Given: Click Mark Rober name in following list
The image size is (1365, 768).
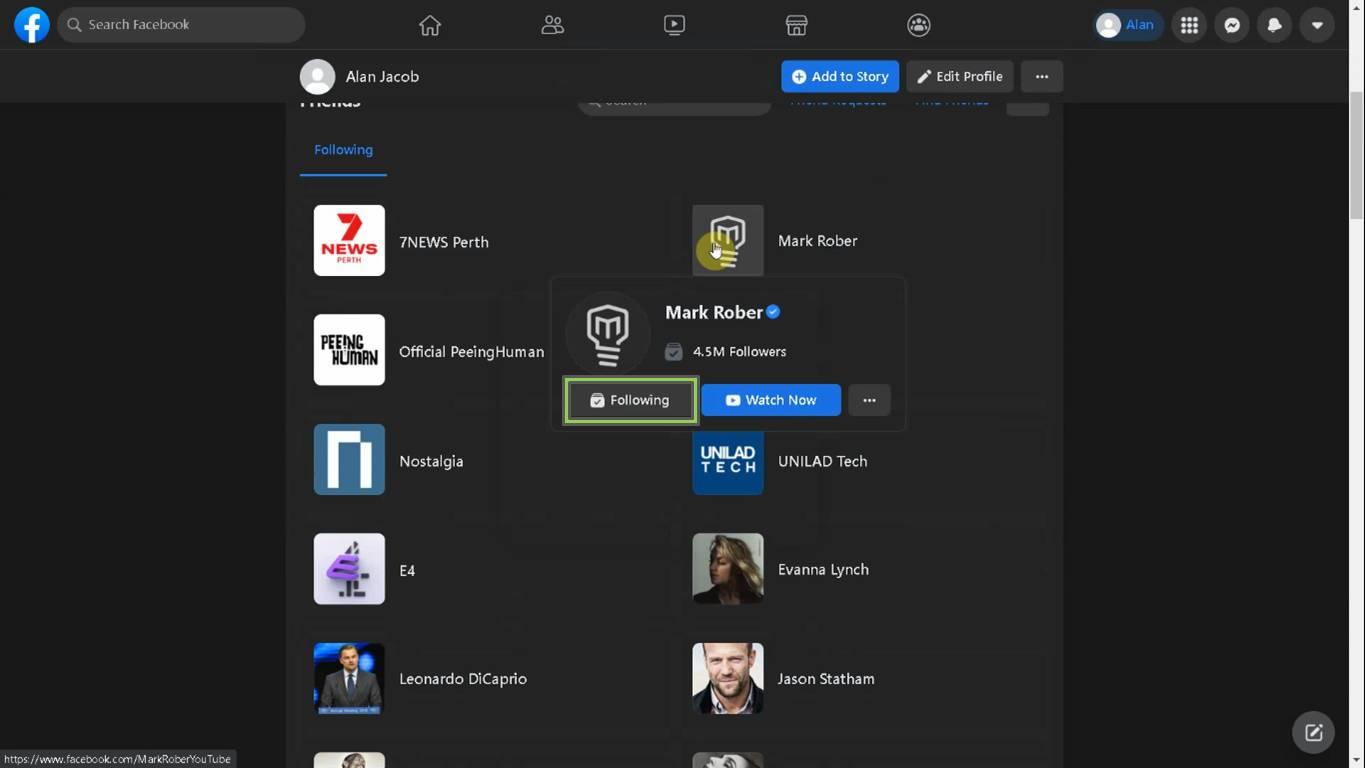Looking at the screenshot, I should (818, 241).
